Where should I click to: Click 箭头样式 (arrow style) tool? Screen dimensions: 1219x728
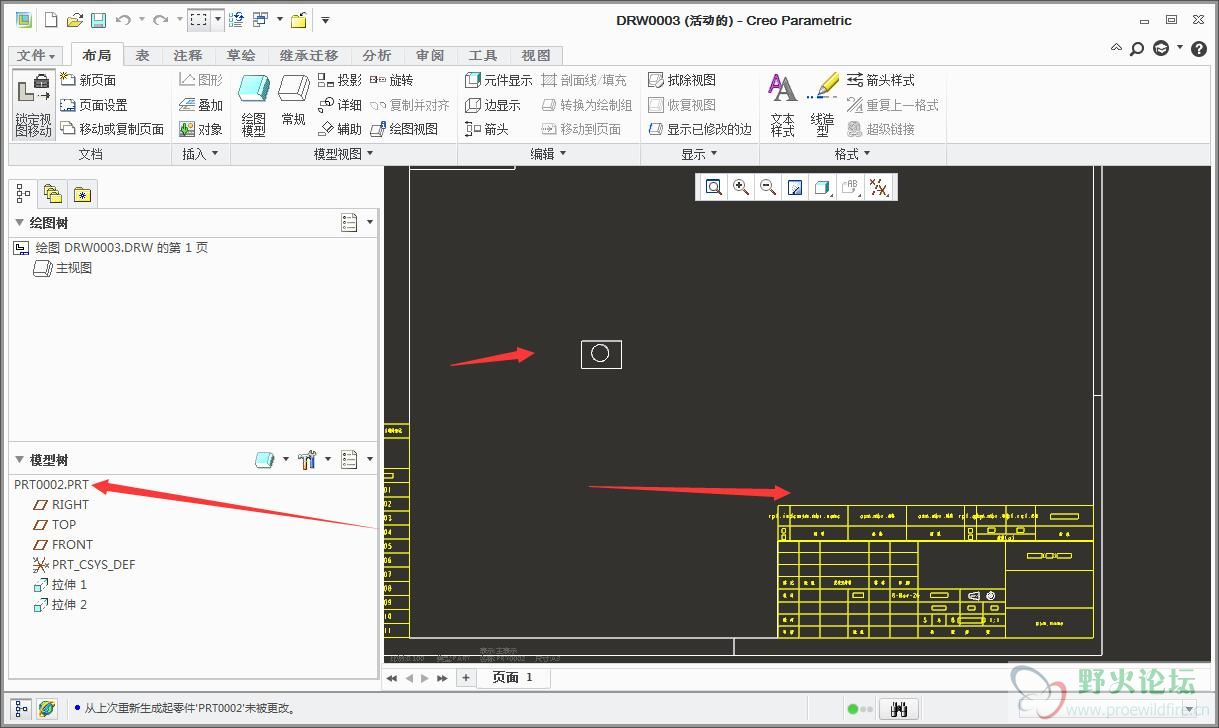(881, 80)
